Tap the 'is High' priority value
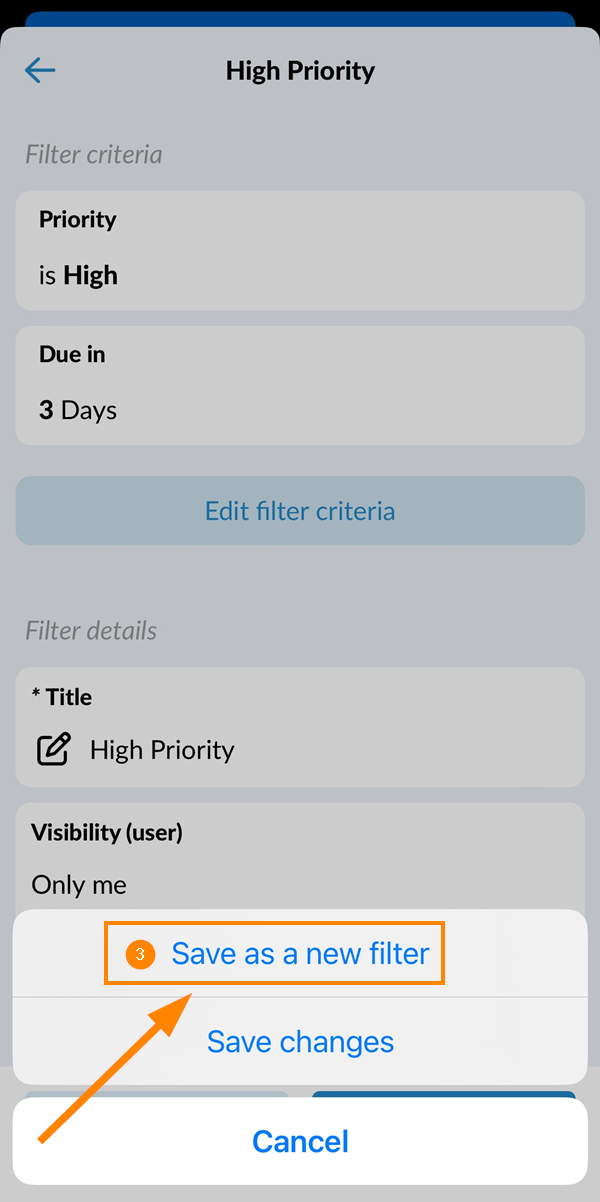 [78, 276]
